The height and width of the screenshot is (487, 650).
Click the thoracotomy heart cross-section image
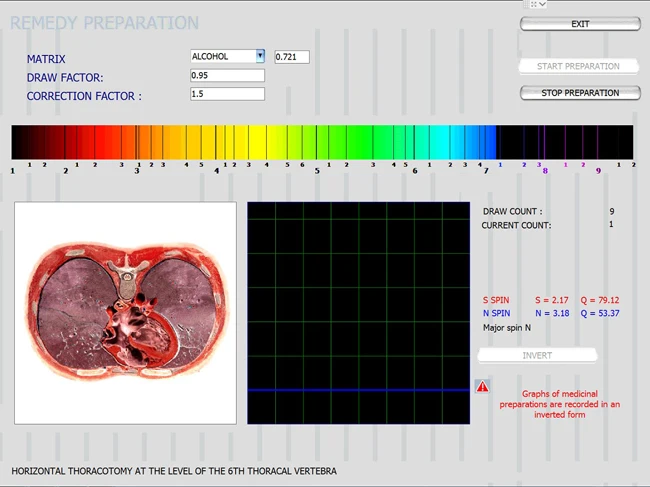coord(126,313)
